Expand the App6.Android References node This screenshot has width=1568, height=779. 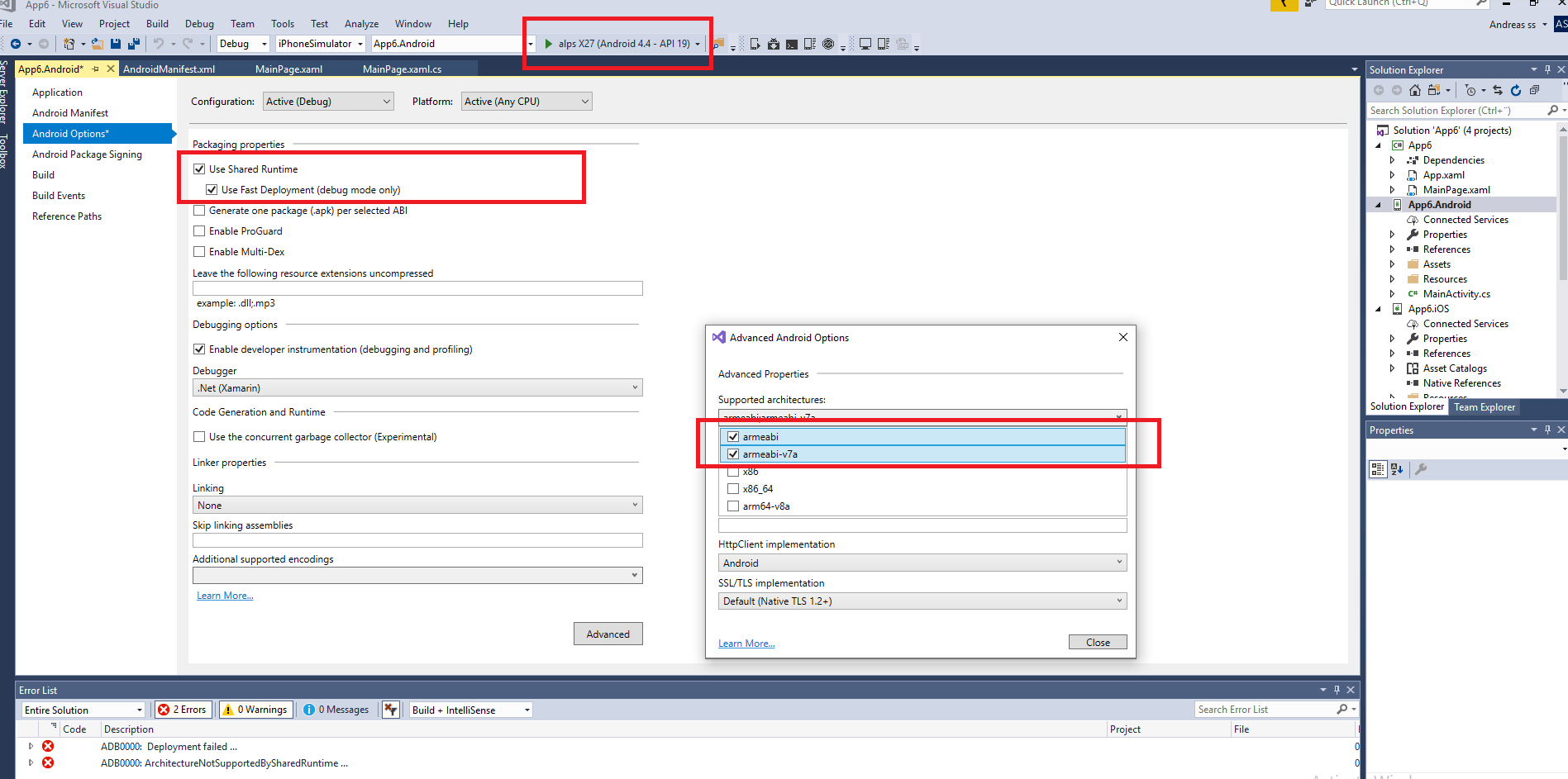(x=1393, y=249)
